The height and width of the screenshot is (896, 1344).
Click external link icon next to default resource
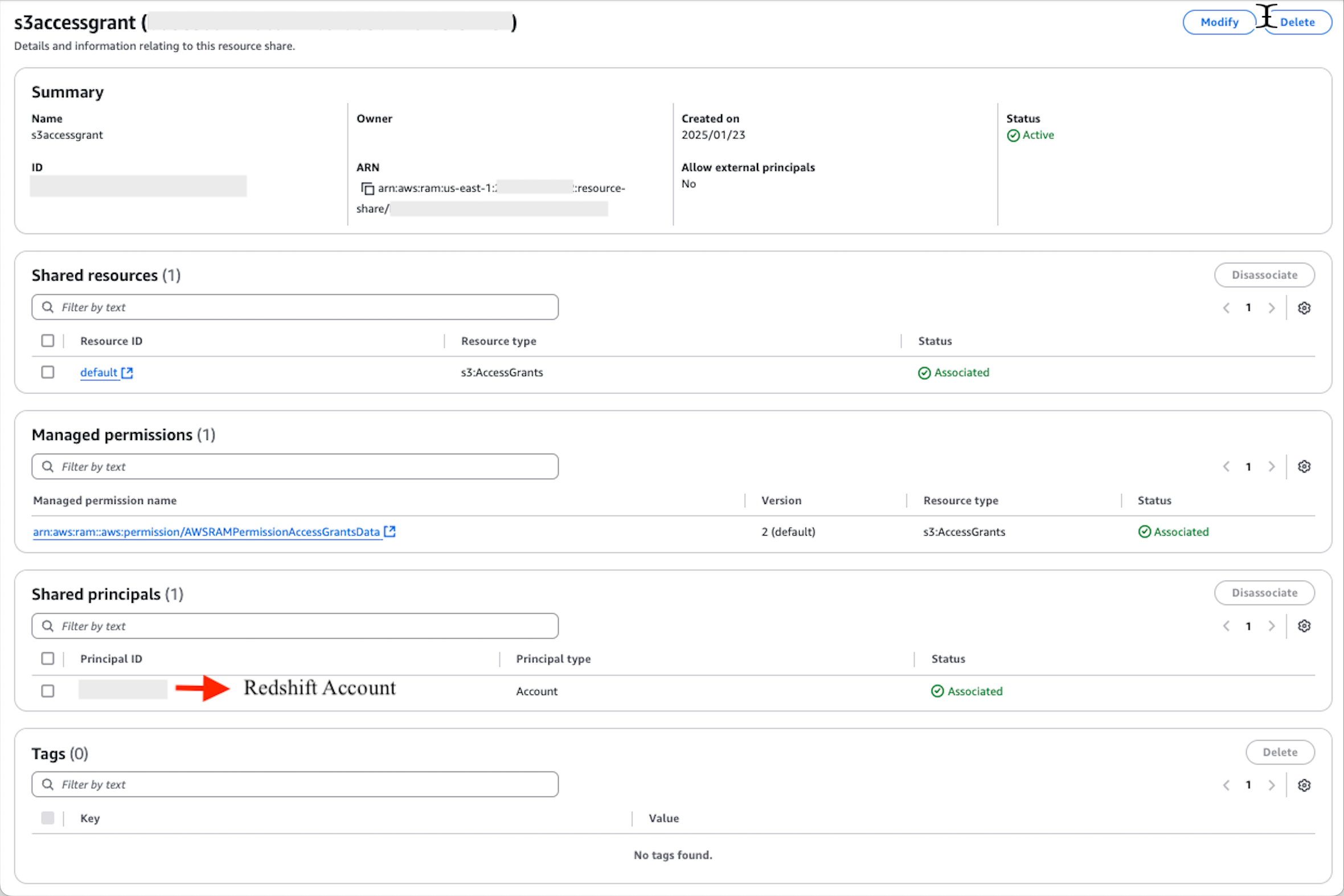point(127,372)
